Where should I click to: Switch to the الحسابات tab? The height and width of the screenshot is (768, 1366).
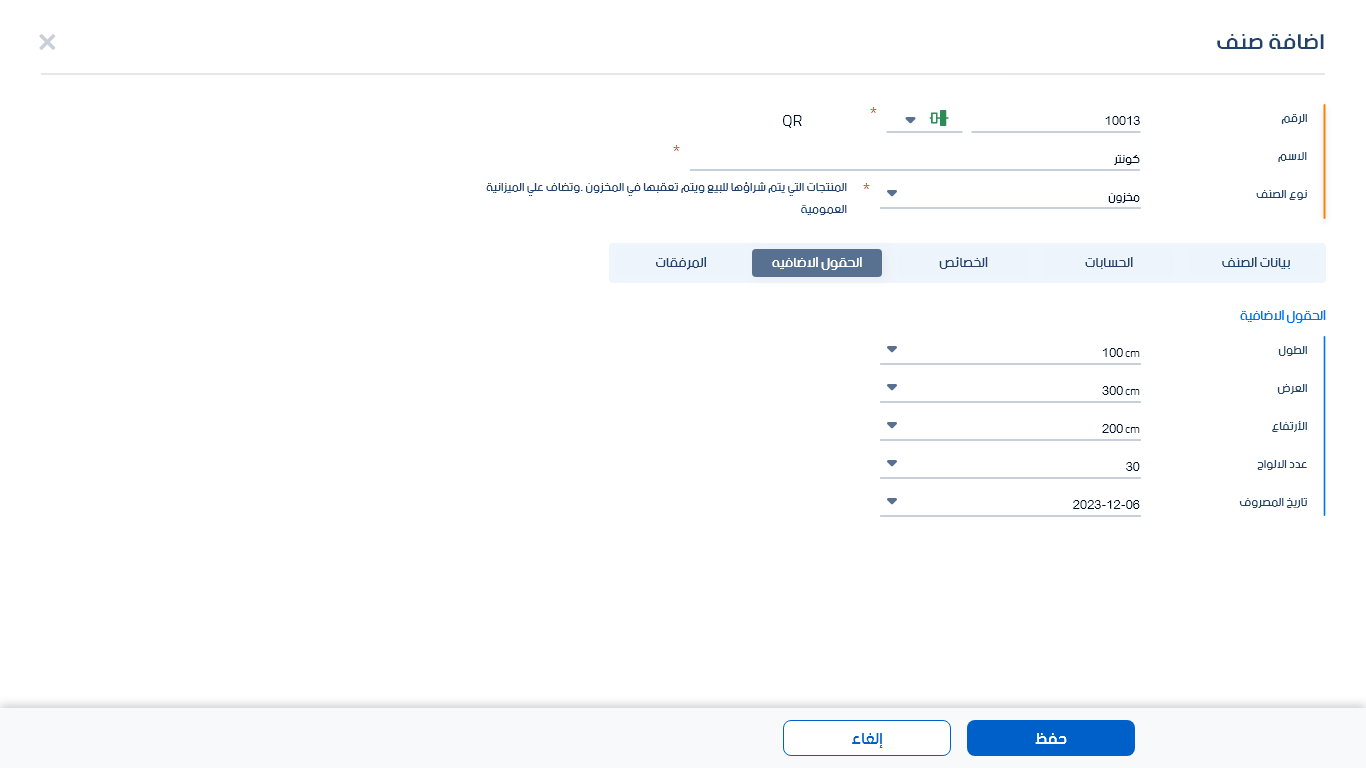(x=1109, y=263)
